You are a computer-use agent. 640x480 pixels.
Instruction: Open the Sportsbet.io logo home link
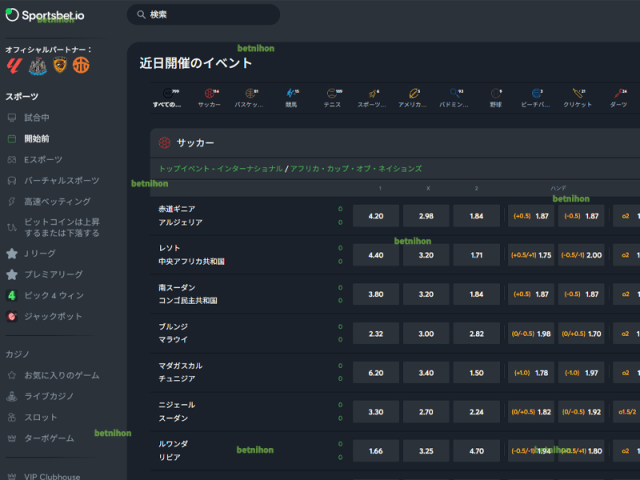coord(45,15)
